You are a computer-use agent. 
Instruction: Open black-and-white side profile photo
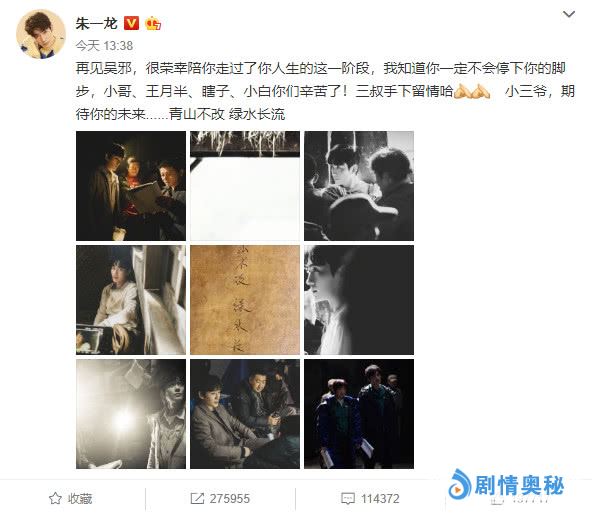pos(359,300)
